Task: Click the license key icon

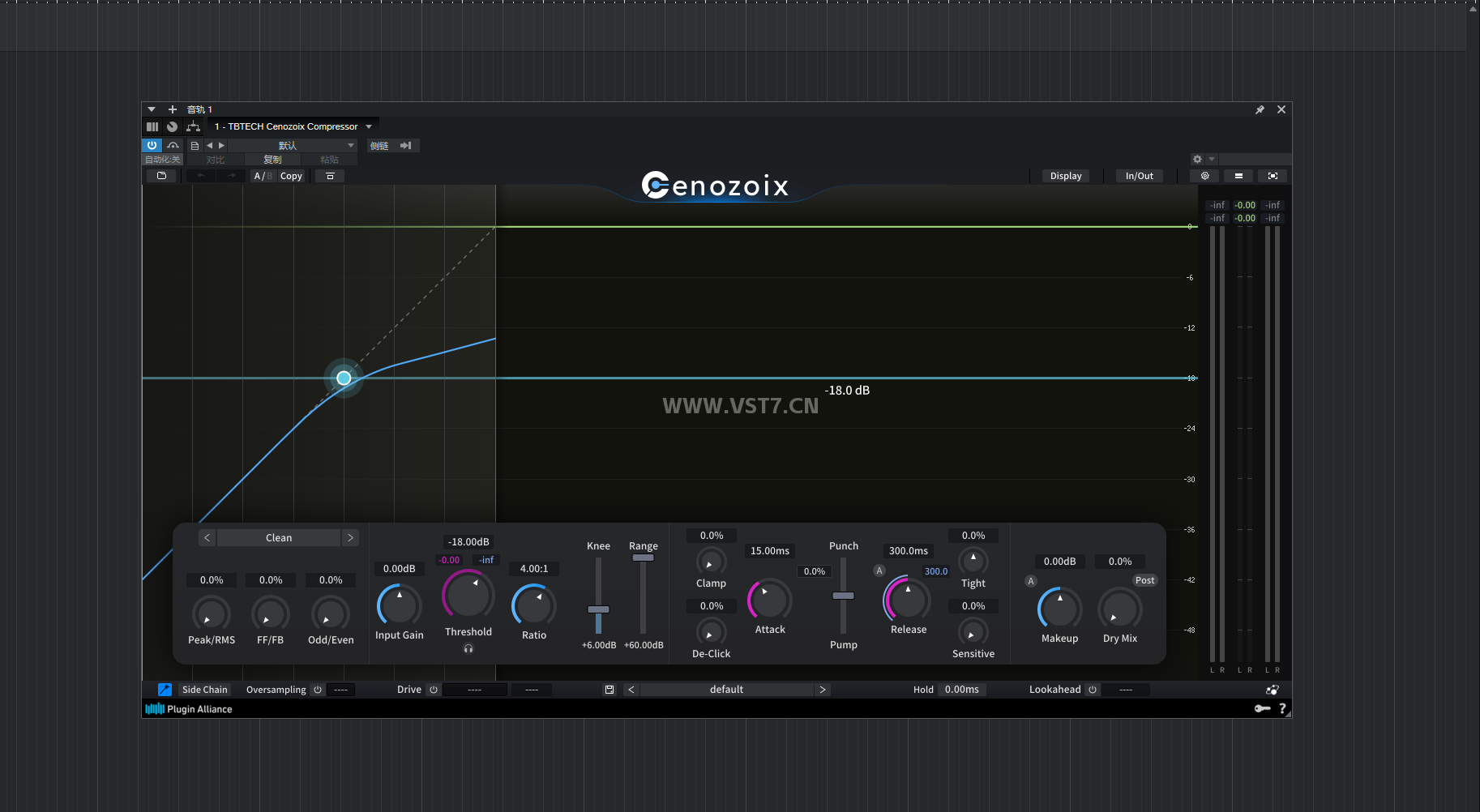Action: [x=1262, y=708]
